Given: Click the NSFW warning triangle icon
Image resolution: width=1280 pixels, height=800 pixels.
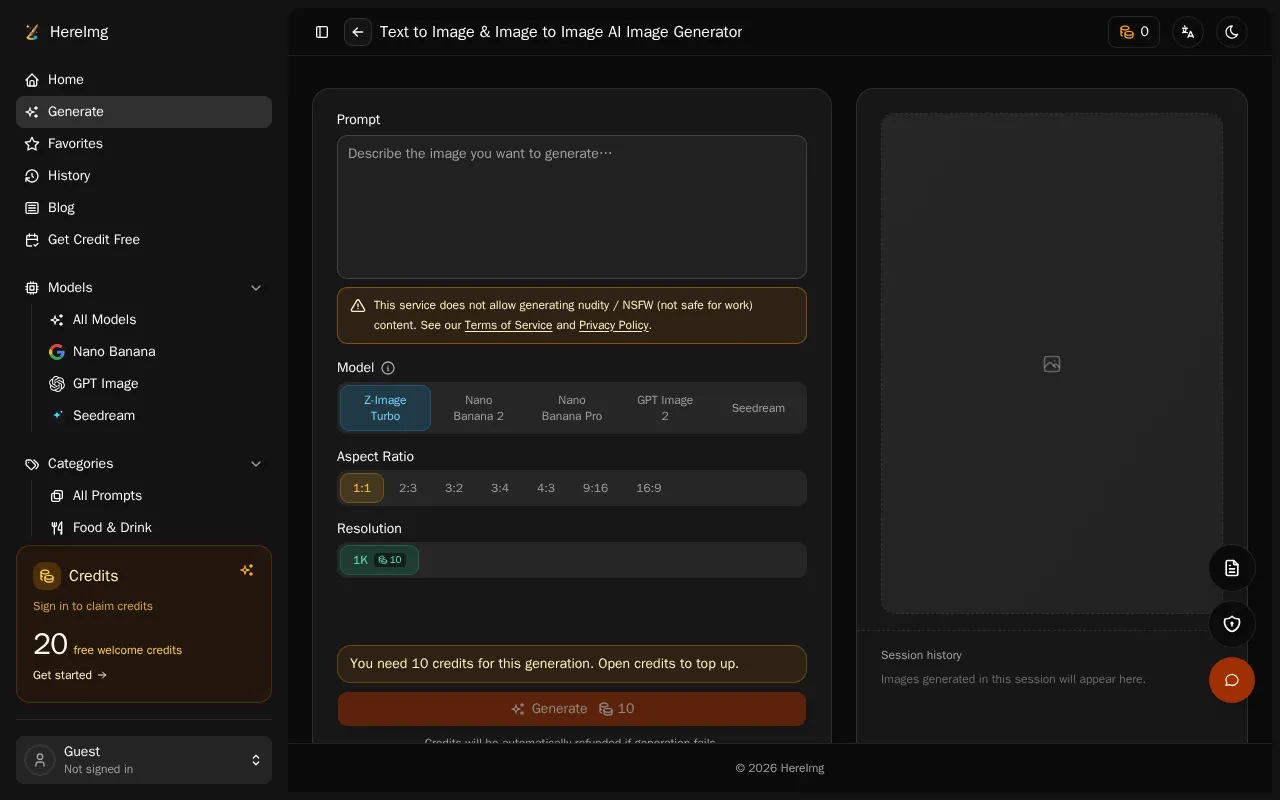Looking at the screenshot, I should pos(358,306).
